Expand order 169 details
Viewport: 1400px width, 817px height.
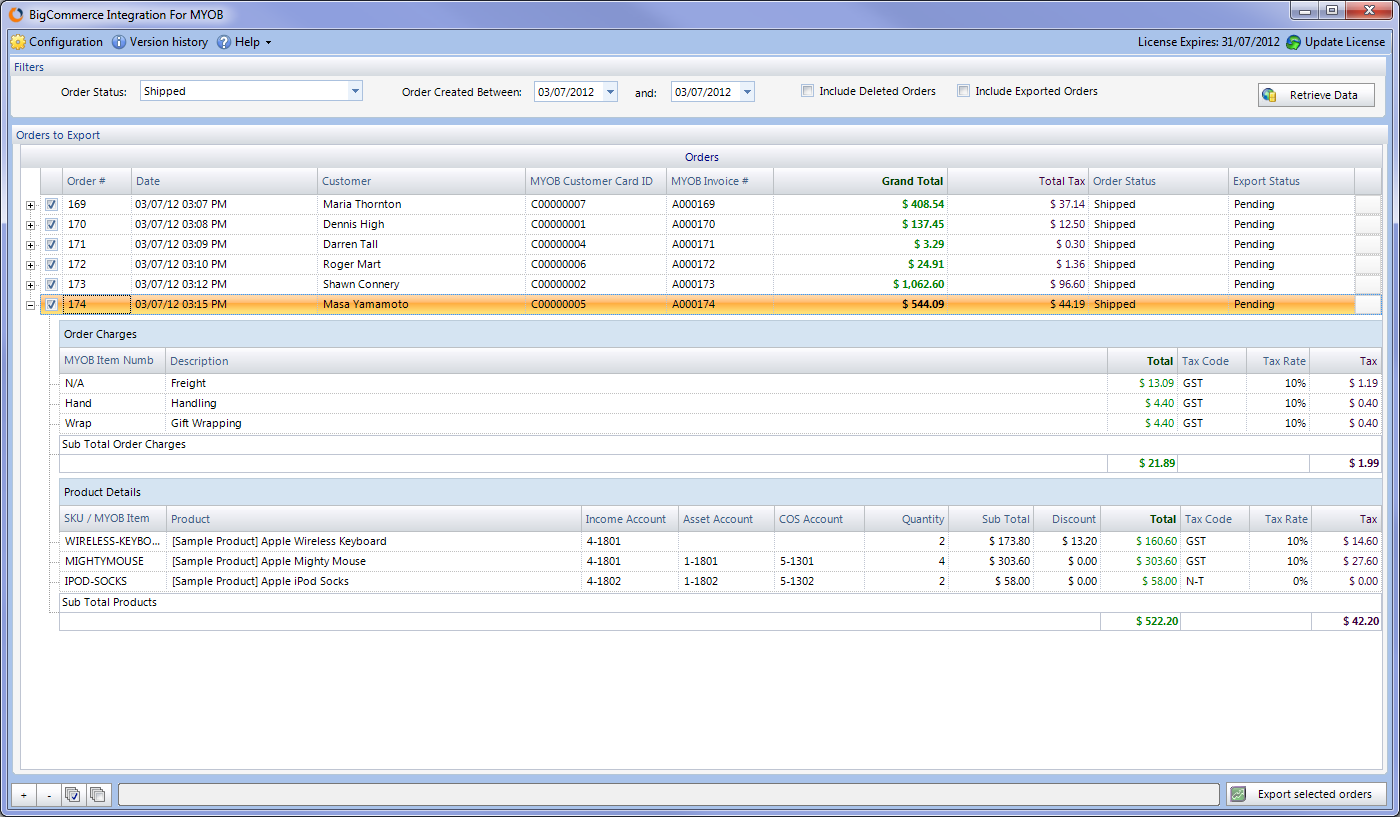(30, 205)
